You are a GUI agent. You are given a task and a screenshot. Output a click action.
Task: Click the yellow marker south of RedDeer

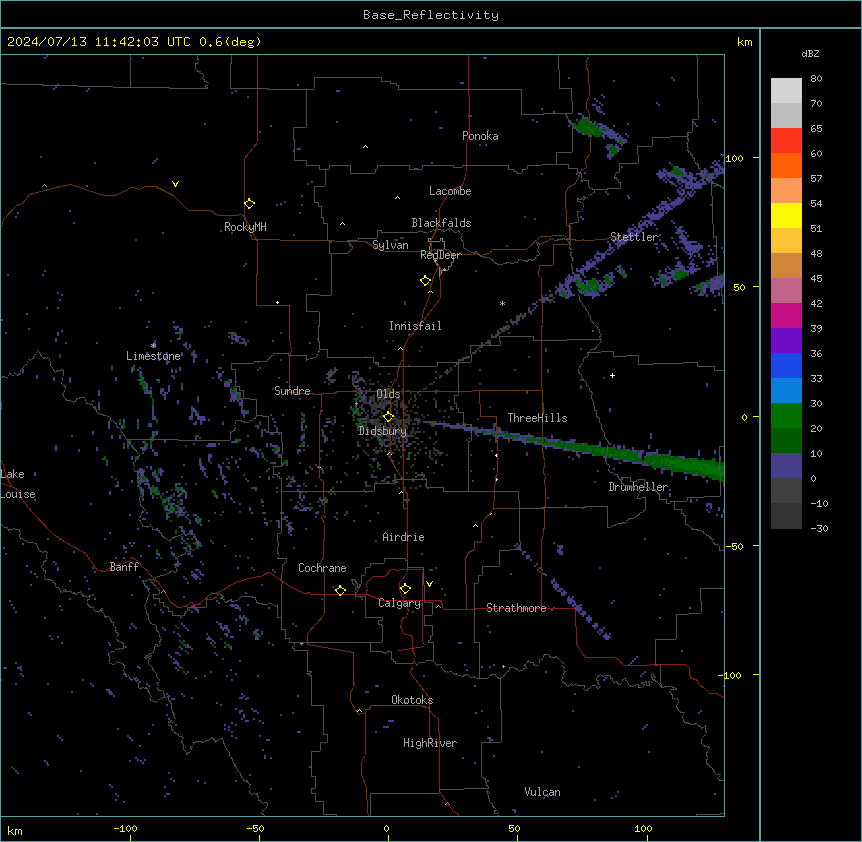[x=426, y=281]
